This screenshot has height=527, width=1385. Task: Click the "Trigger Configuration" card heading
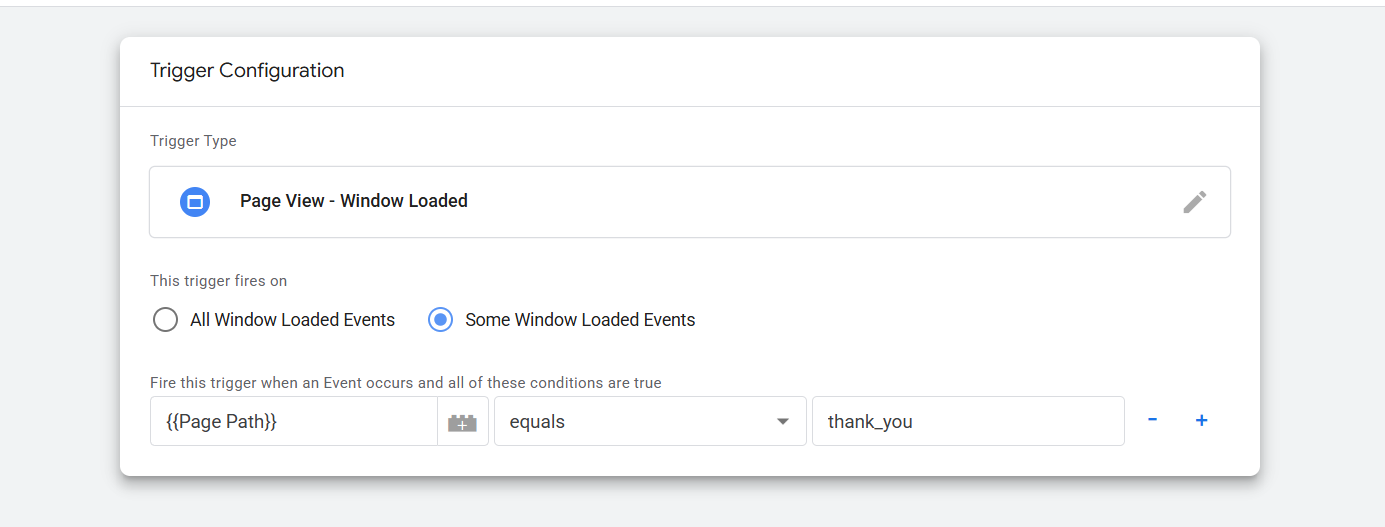coord(247,71)
